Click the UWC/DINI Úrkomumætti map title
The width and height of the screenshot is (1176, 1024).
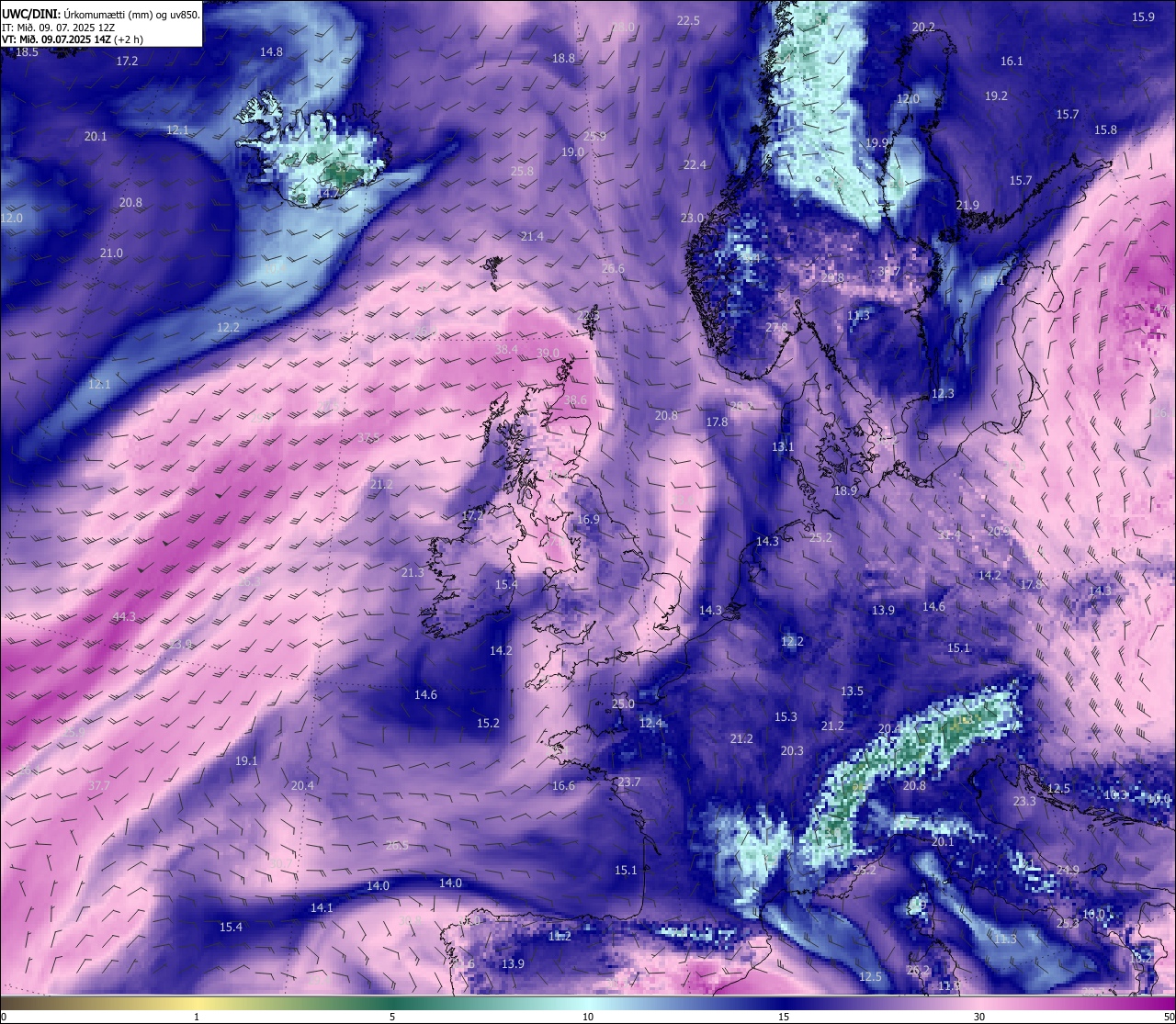[x=101, y=15]
